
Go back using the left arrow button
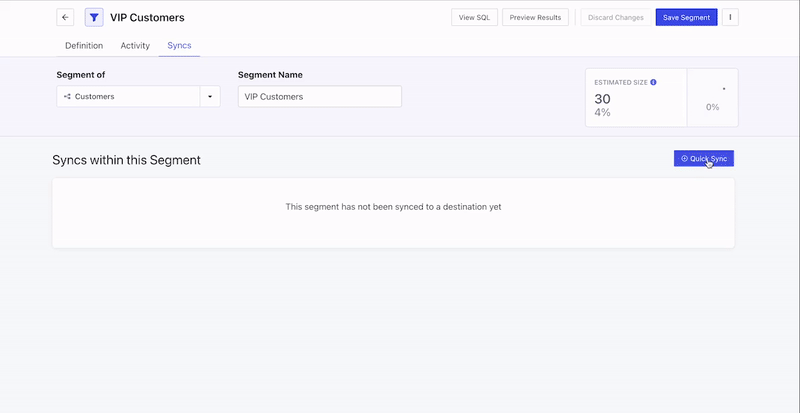click(65, 17)
